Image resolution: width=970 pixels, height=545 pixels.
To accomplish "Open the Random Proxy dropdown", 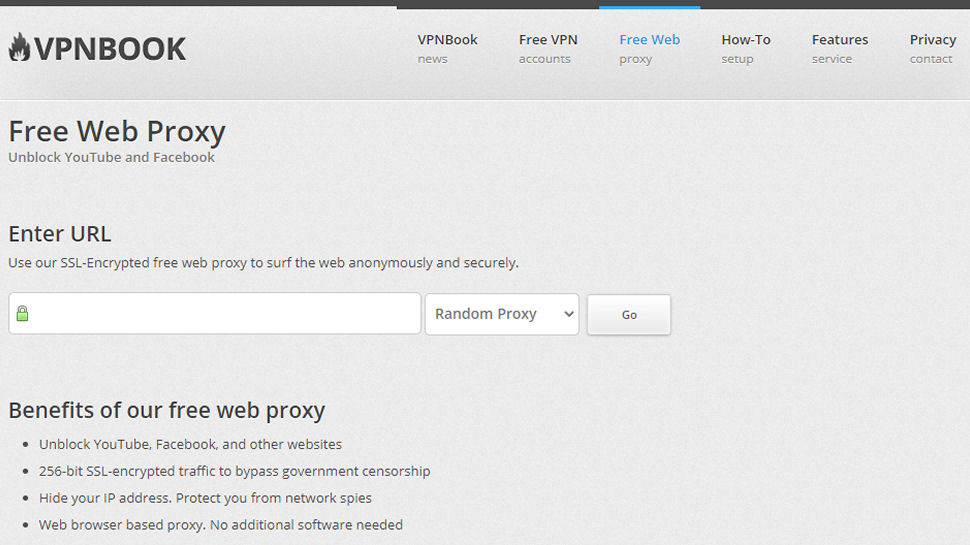I will pos(502,314).
